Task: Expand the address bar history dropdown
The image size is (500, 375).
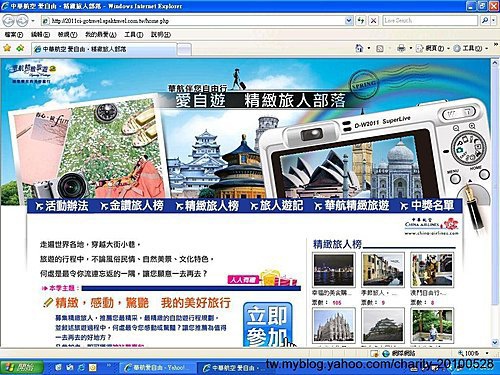Action: pyautogui.click(x=349, y=21)
